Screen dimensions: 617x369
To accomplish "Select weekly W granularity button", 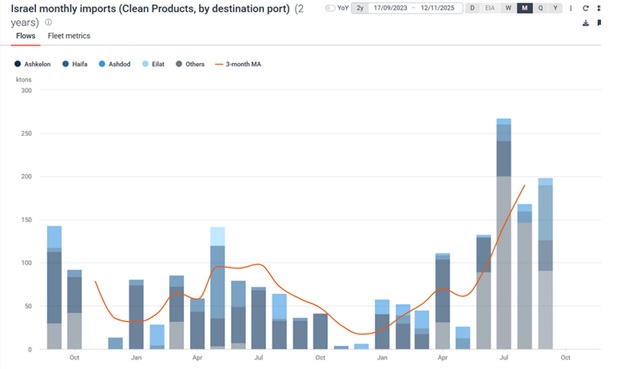I will coord(508,8).
